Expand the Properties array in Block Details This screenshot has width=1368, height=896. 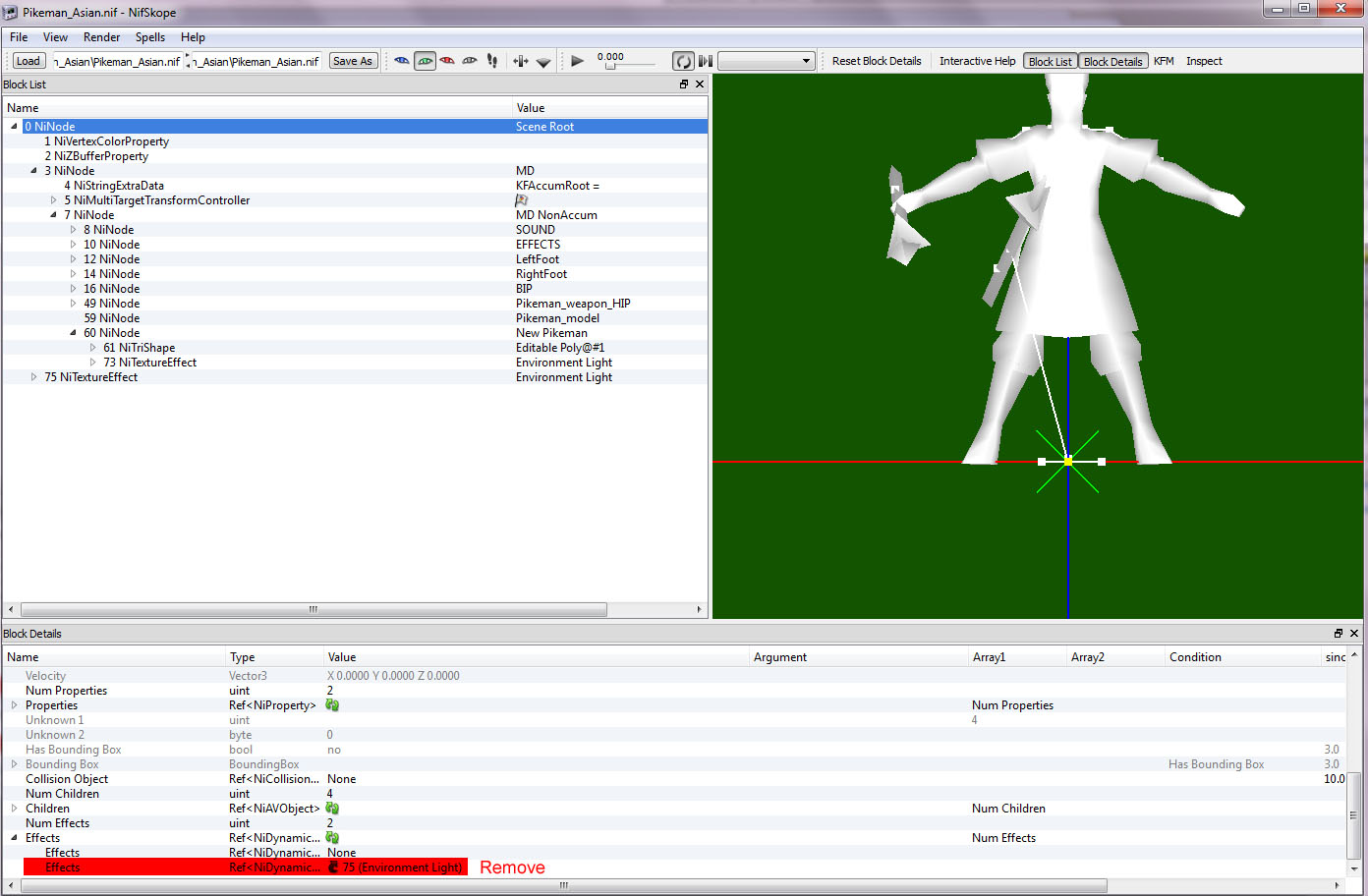point(14,705)
